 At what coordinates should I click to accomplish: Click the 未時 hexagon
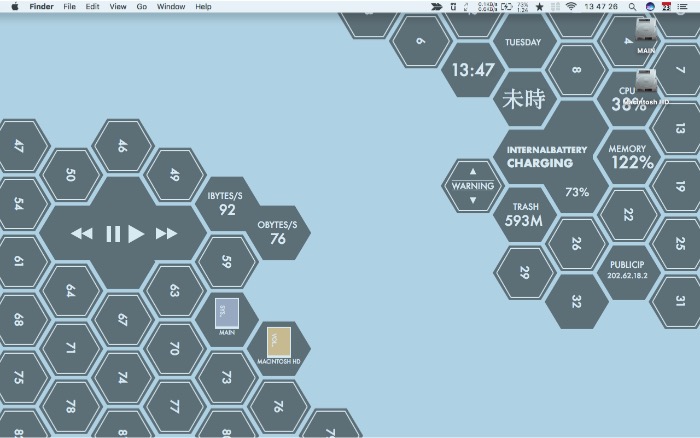click(524, 99)
